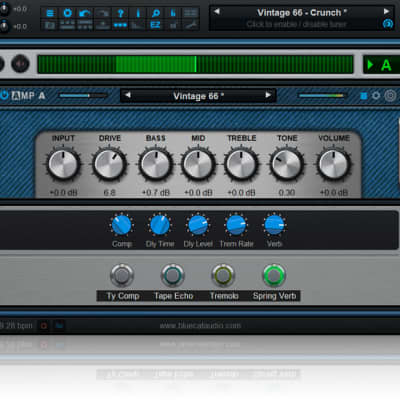The height and width of the screenshot is (400, 400).
Task: Click the blue three-dots icon
Action: pyautogui.click(x=120, y=25)
